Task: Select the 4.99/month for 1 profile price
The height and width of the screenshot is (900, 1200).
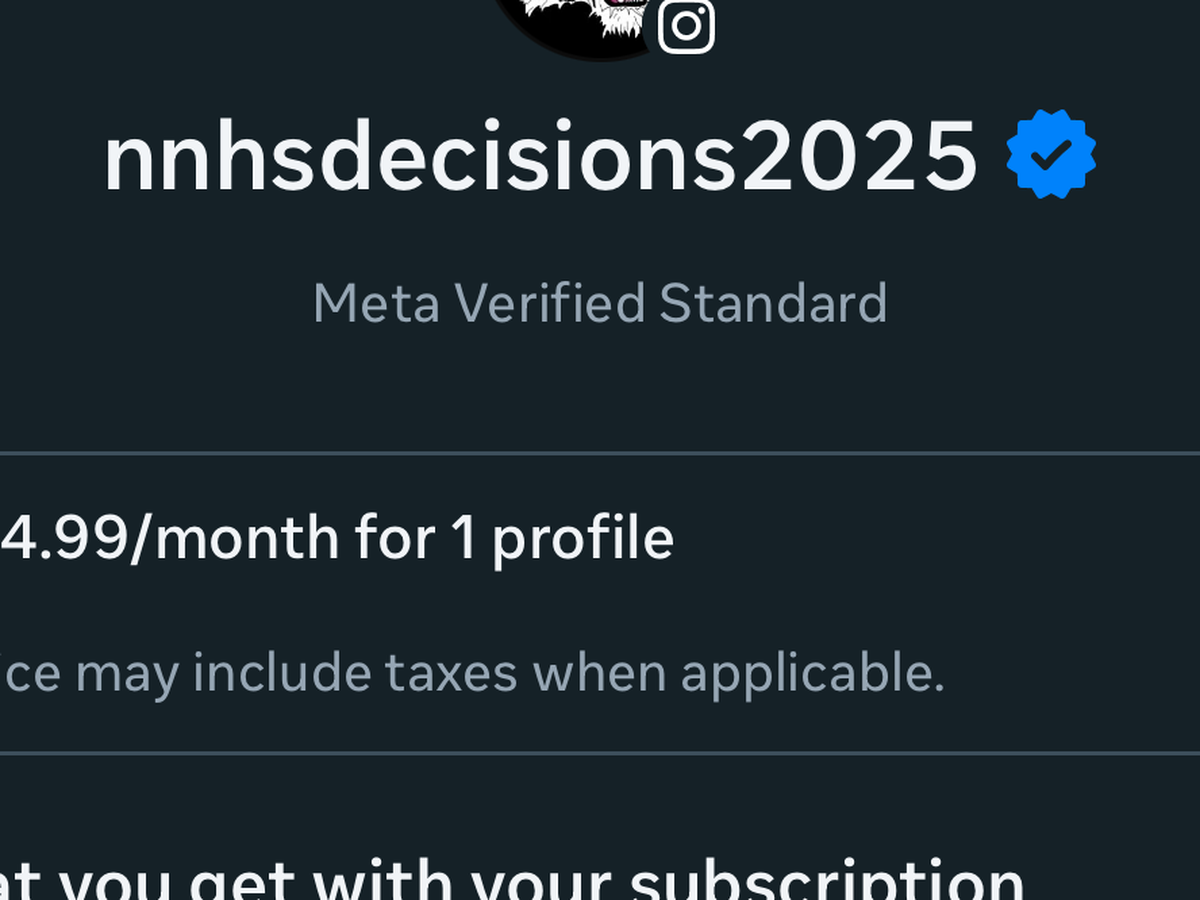Action: 336,539
